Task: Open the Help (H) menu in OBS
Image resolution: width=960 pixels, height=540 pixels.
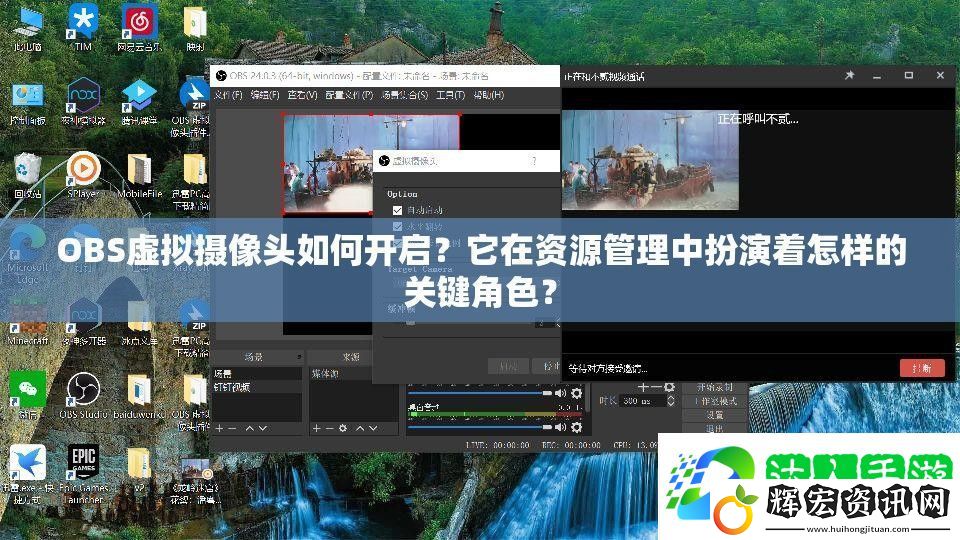Action: click(x=489, y=96)
